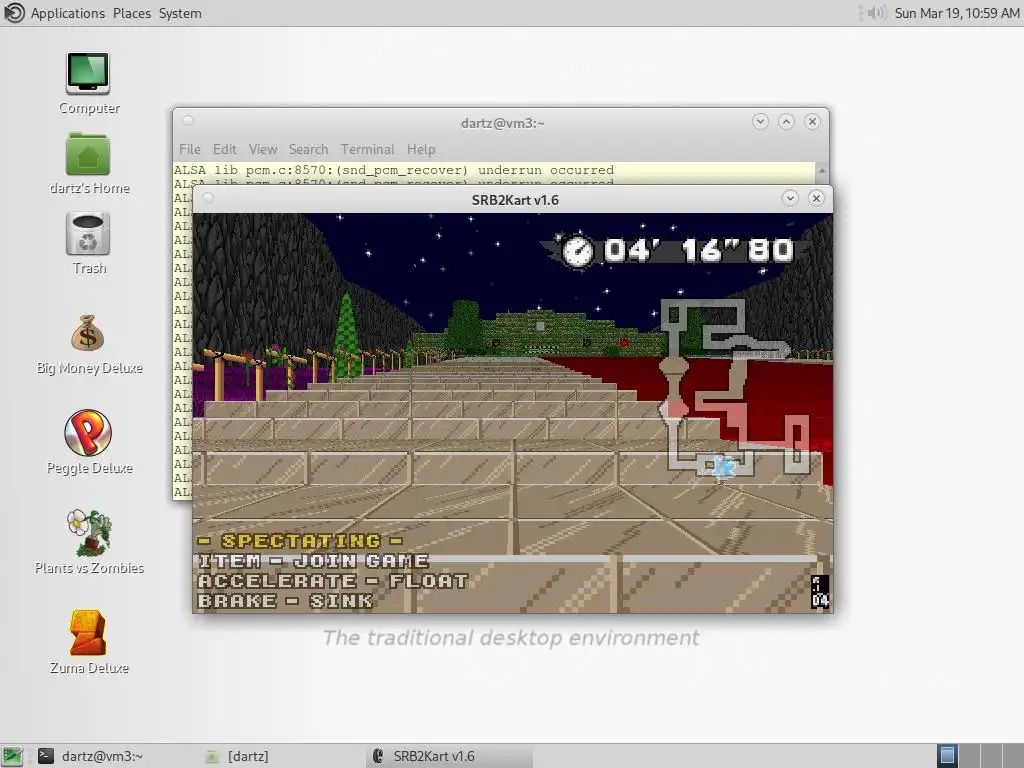Viewport: 1024px width, 768px height.
Task: Click the ACCELERATE - FLOAT text
Action: pos(333,581)
